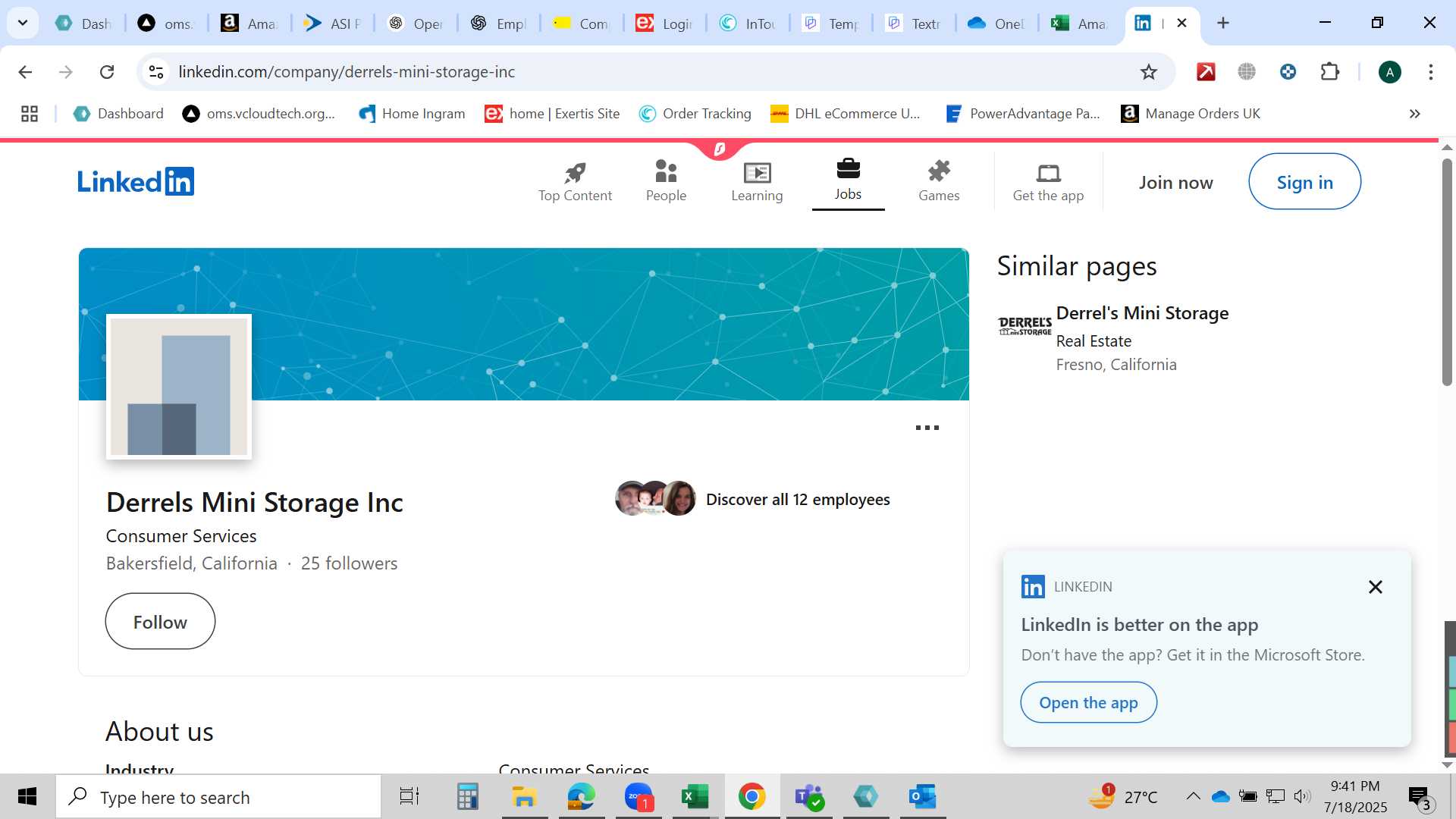Image resolution: width=1456 pixels, height=819 pixels.
Task: Open Microsoft Edge from the taskbar
Action: [582, 797]
